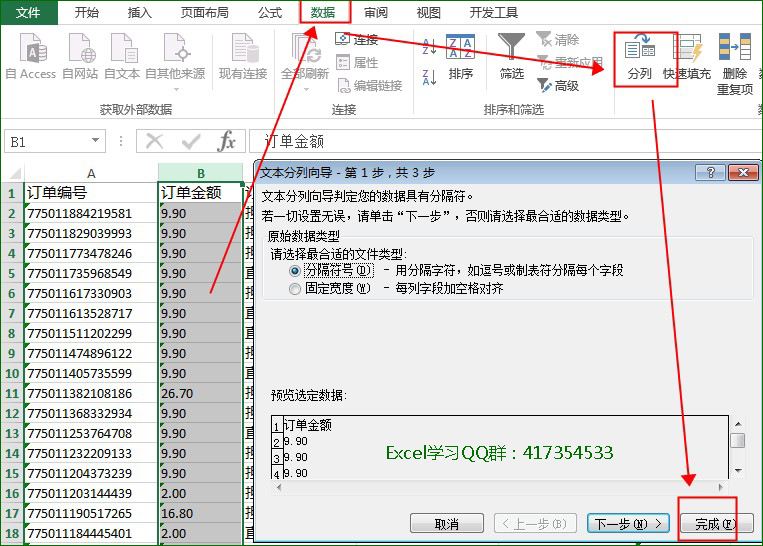Import data From Access icon
This screenshot has height=546, width=763.
point(31,56)
